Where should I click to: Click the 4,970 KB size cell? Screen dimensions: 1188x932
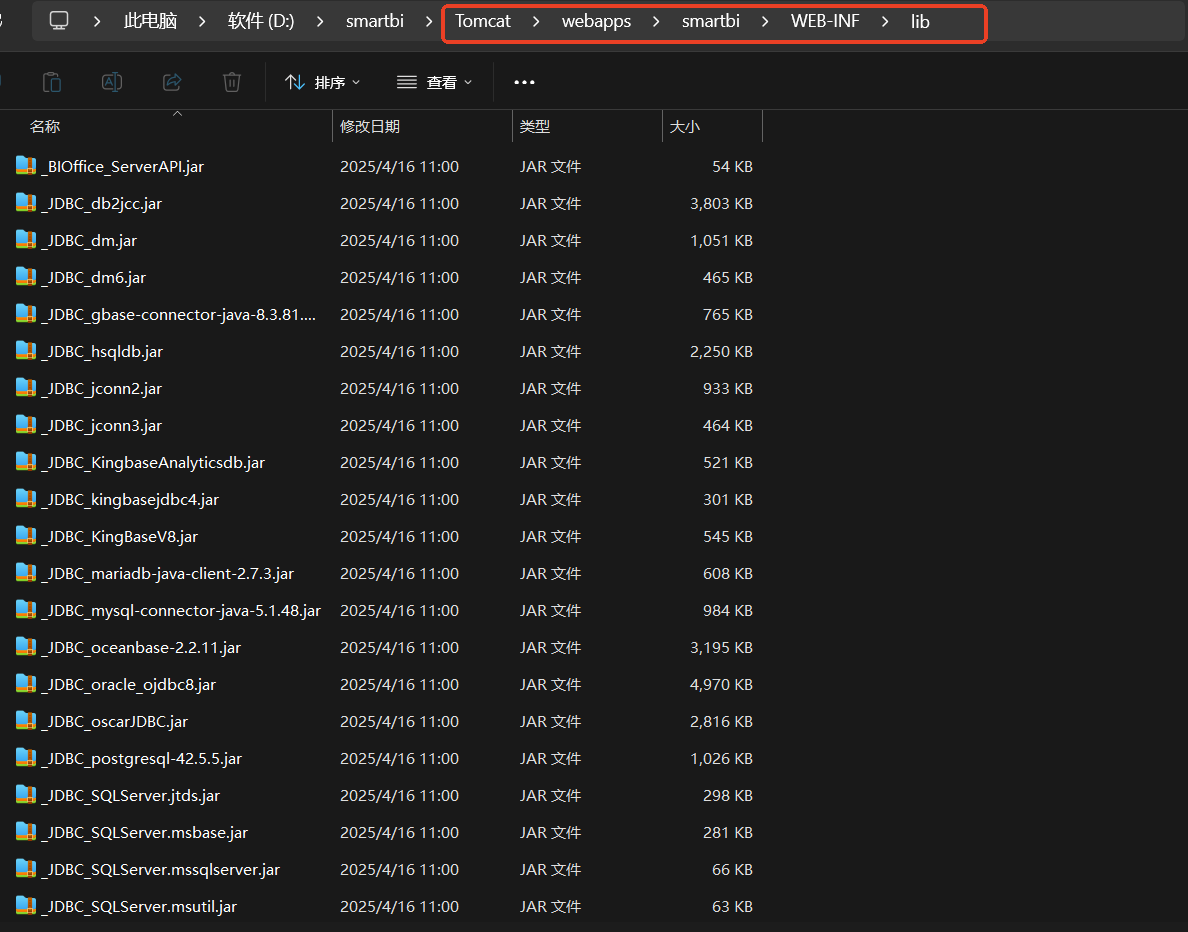[721, 685]
